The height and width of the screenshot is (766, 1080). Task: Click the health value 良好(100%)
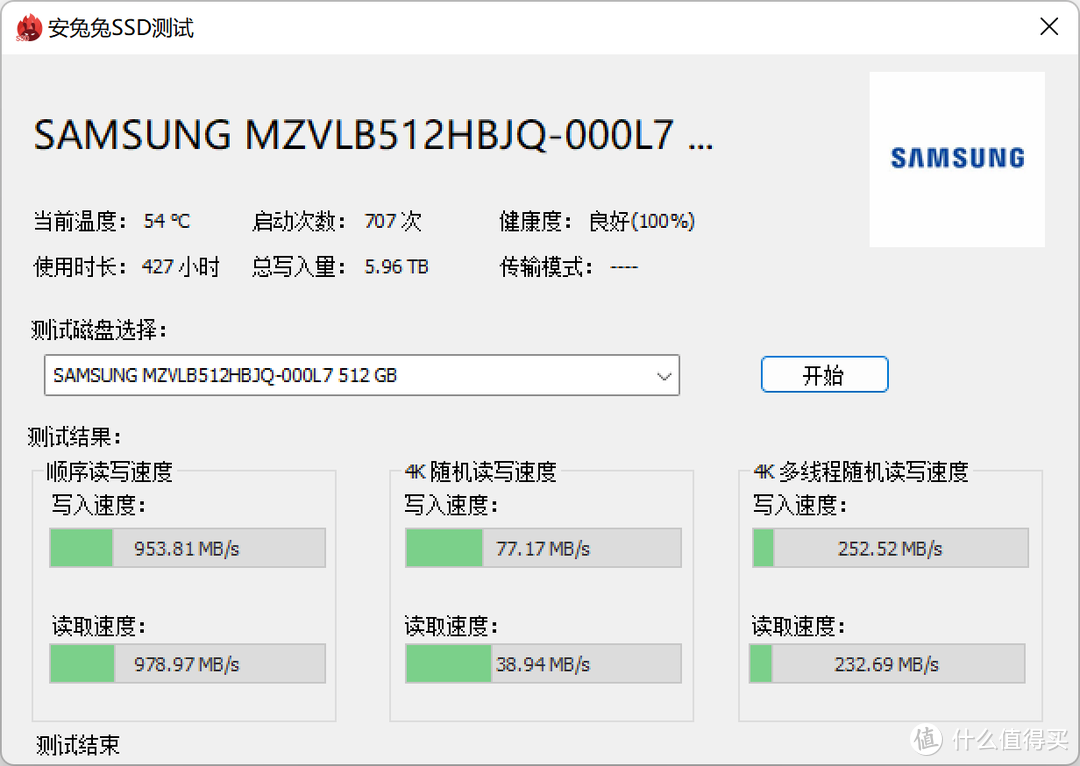(642, 221)
